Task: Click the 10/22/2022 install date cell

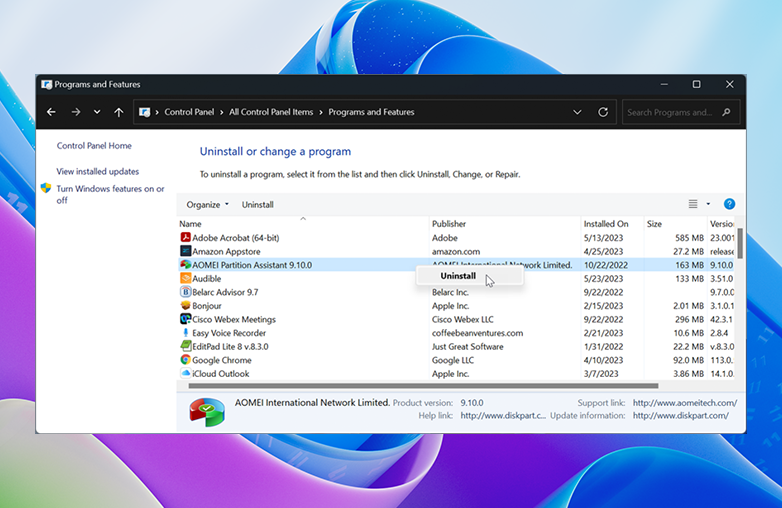Action: (605, 265)
